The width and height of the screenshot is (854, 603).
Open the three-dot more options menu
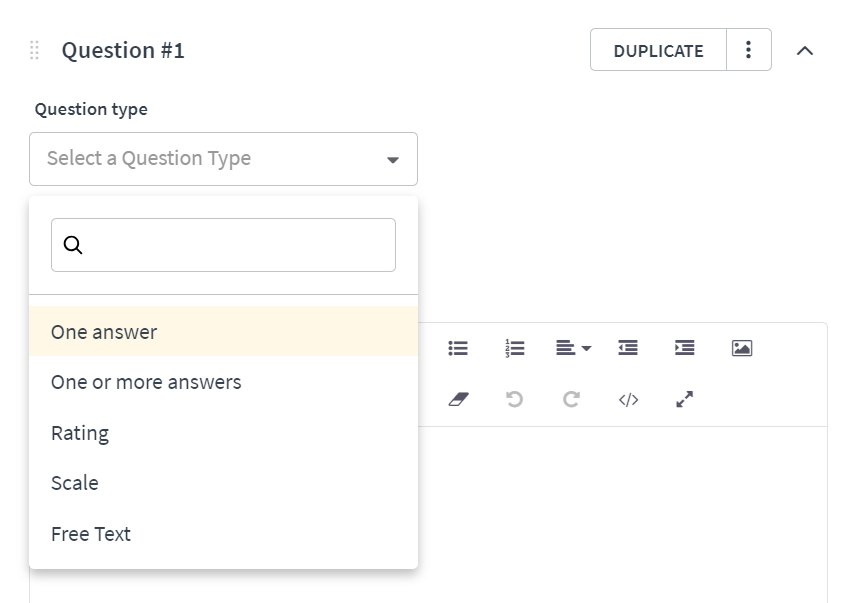tap(749, 50)
